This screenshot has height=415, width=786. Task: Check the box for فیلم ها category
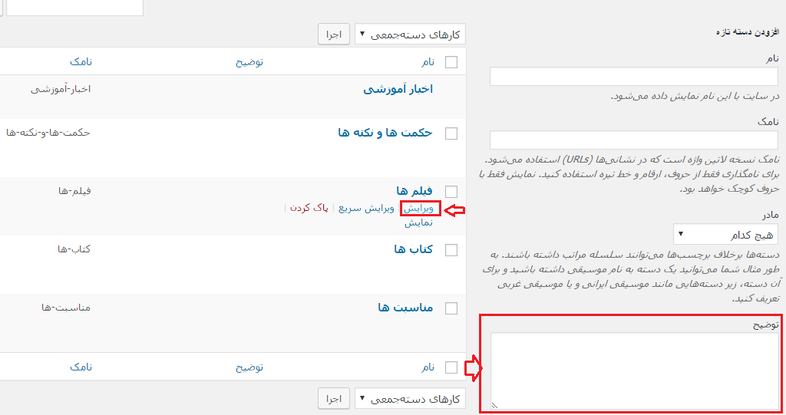point(451,191)
